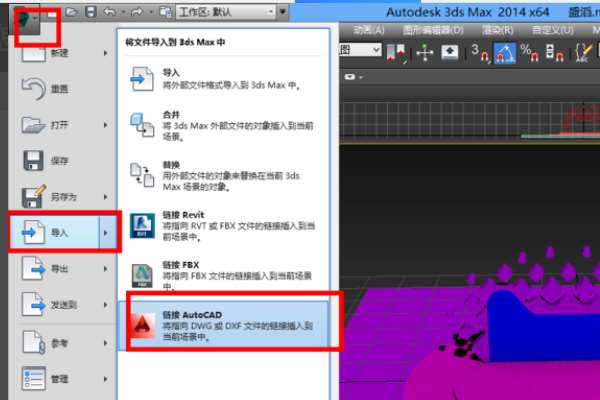Choose 合并 to merge 3ds Max objects
The height and width of the screenshot is (400, 600).
click(x=224, y=125)
